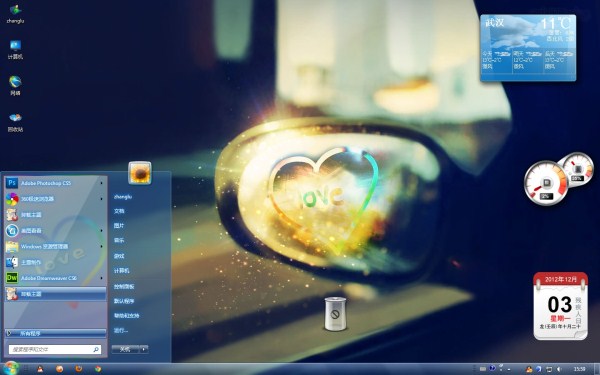Click the Shut down (关机) button
600x375 pixels.
pos(126,349)
